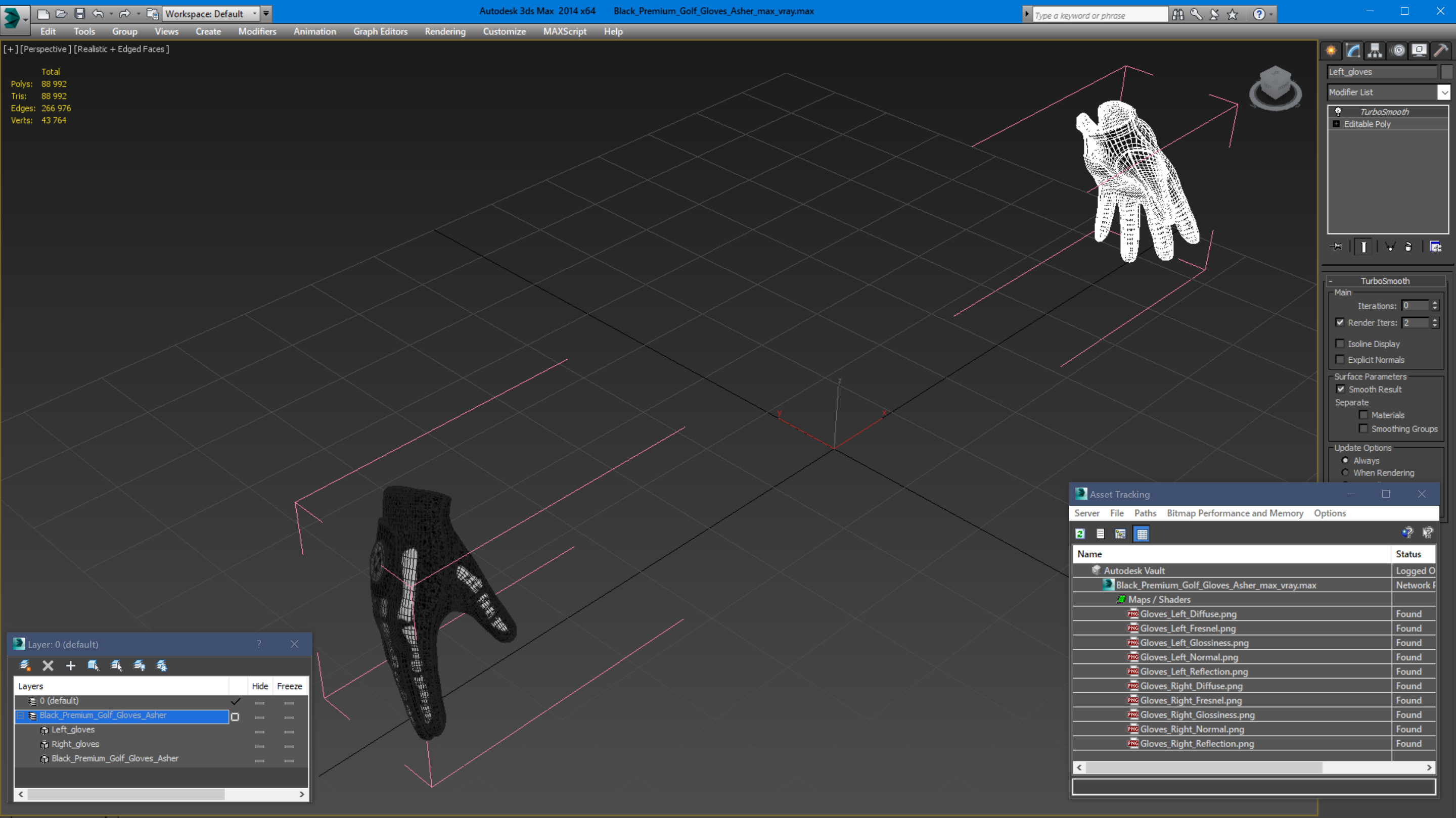Click the Save File toolbar icon
The image size is (1456, 818).
point(80,14)
